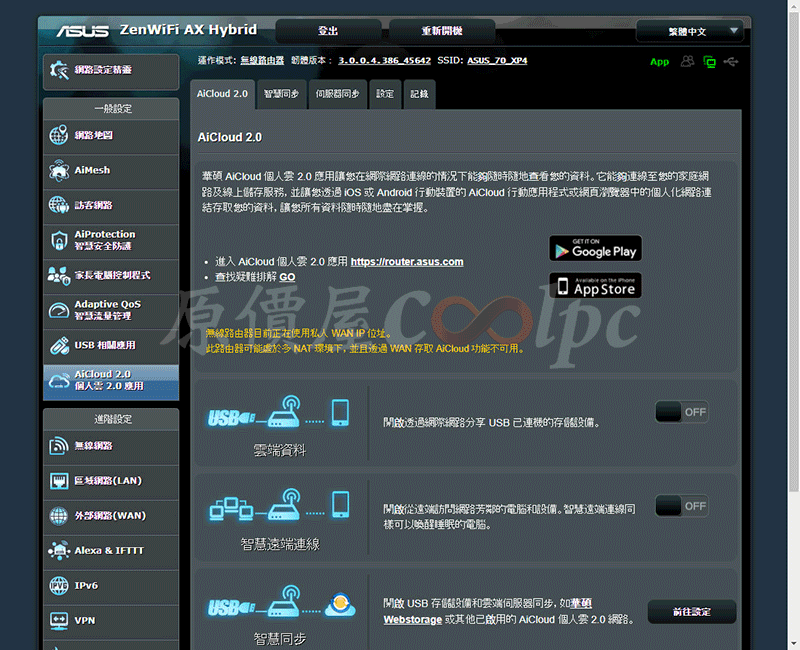Image resolution: width=800 pixels, height=650 pixels.
Task: Click the green App status indicator
Action: tap(659, 62)
